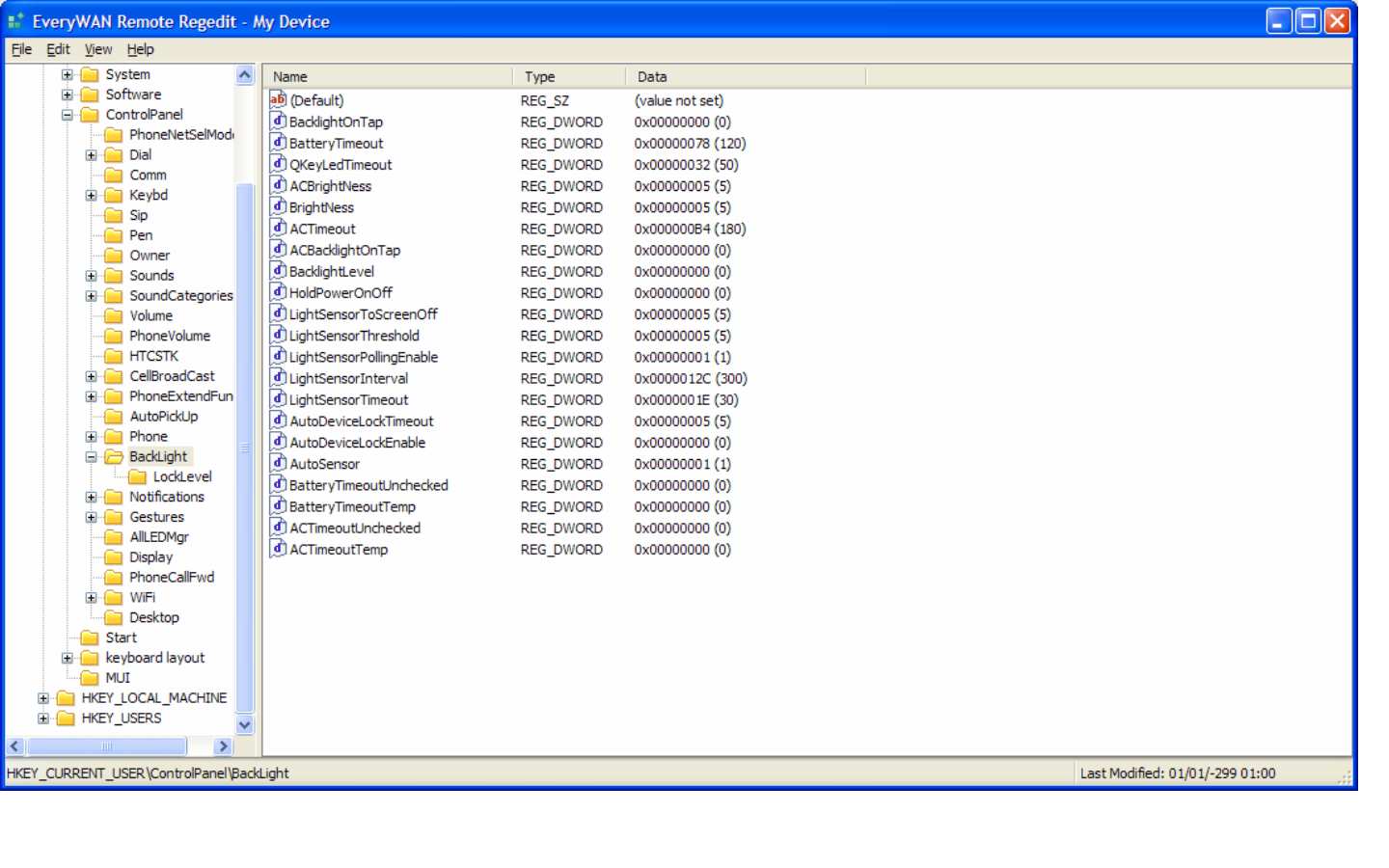Click the ACTimeout DWORD icon

click(278, 228)
